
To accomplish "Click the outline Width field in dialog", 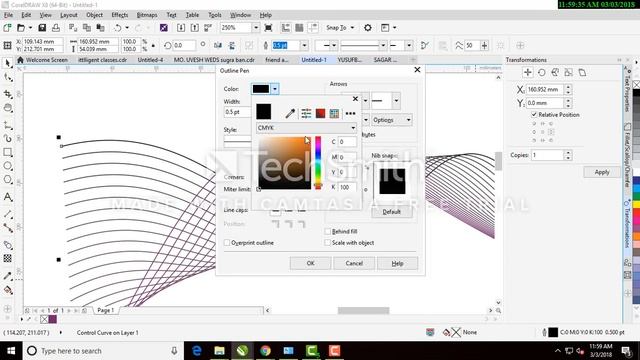I will pyautogui.click(x=238, y=112).
